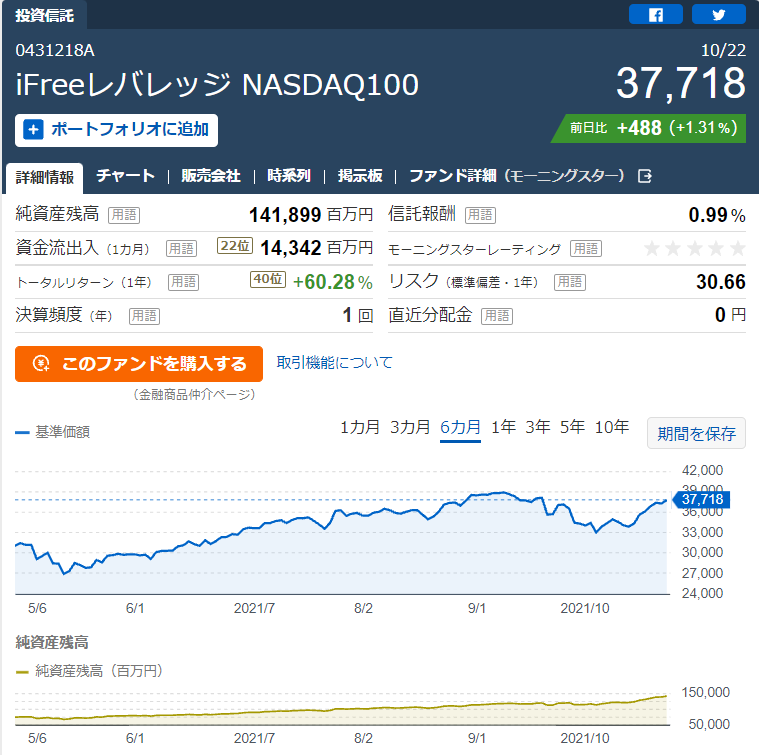Viewport: 759px width, 755px height.
Task: Switch to the チャート tab
Action: click(x=125, y=176)
